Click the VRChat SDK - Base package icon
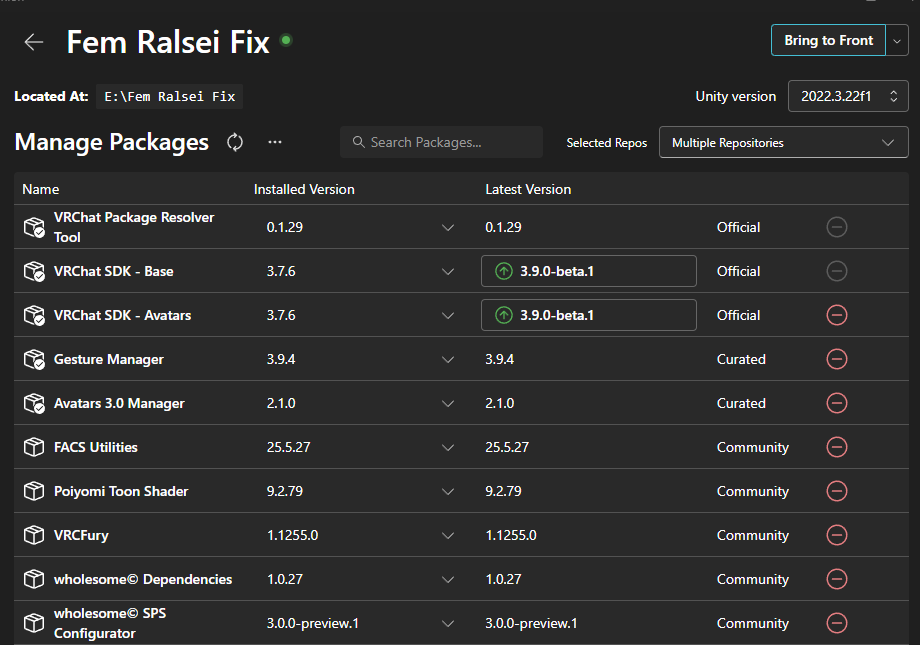 pos(34,271)
